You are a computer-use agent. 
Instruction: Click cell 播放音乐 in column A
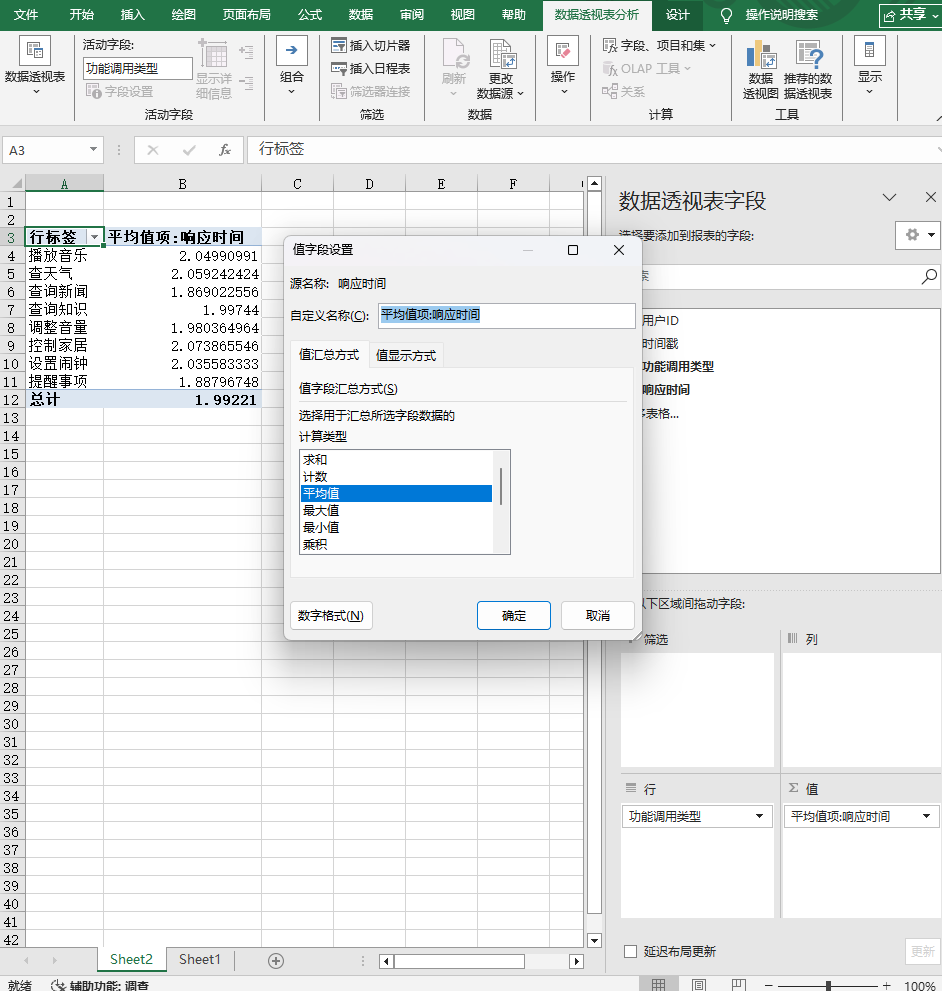64,255
